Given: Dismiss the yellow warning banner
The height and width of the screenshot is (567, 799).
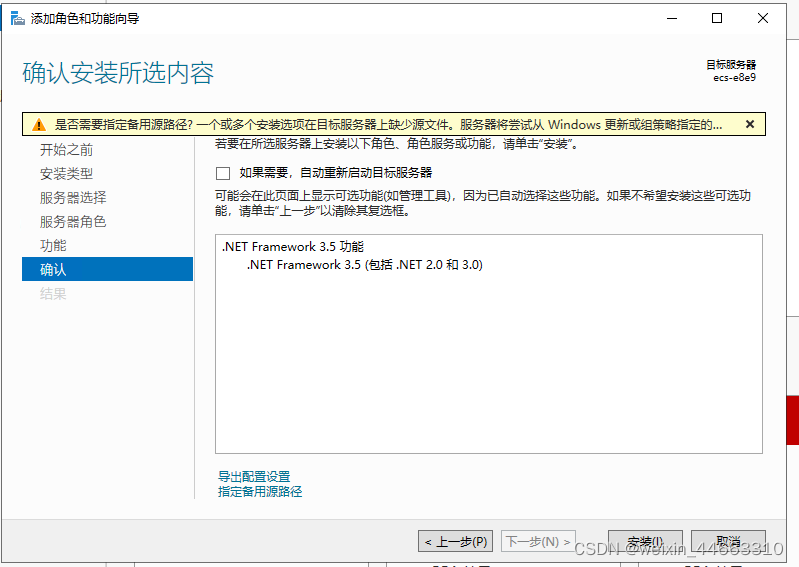Looking at the screenshot, I should click(749, 125).
